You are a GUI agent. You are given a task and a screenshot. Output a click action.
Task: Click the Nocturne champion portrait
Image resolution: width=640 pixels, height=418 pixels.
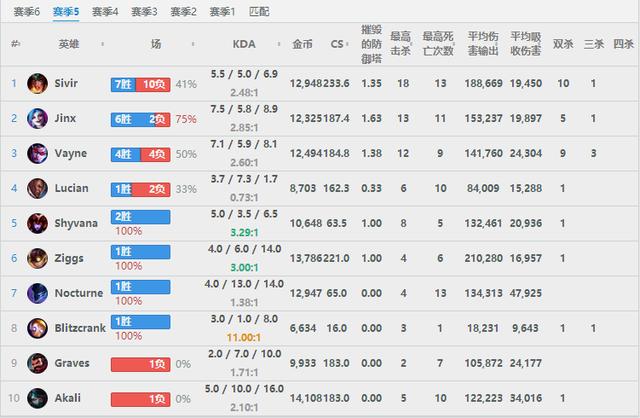tap(38, 293)
